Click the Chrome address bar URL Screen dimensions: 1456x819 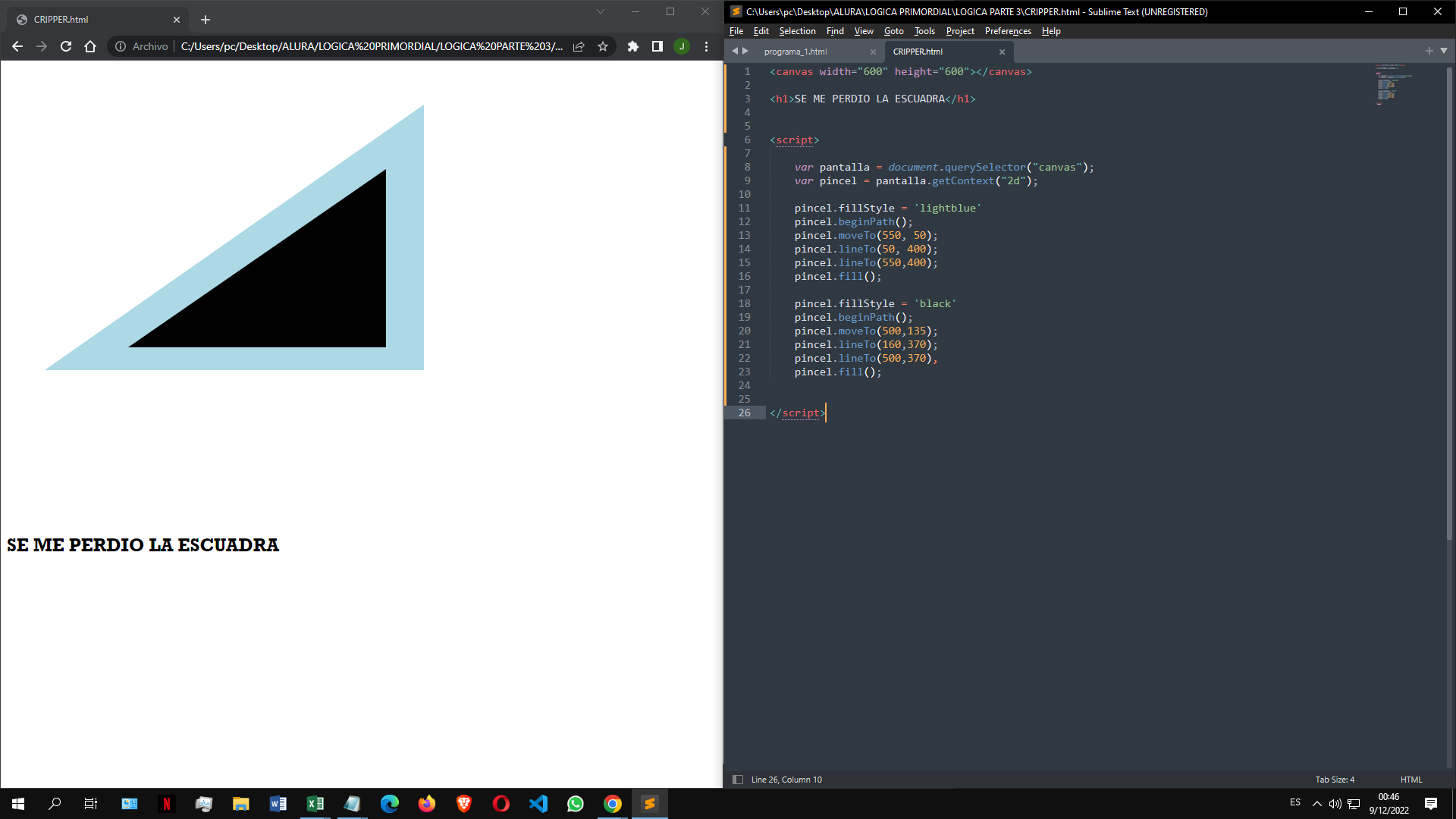click(x=372, y=46)
